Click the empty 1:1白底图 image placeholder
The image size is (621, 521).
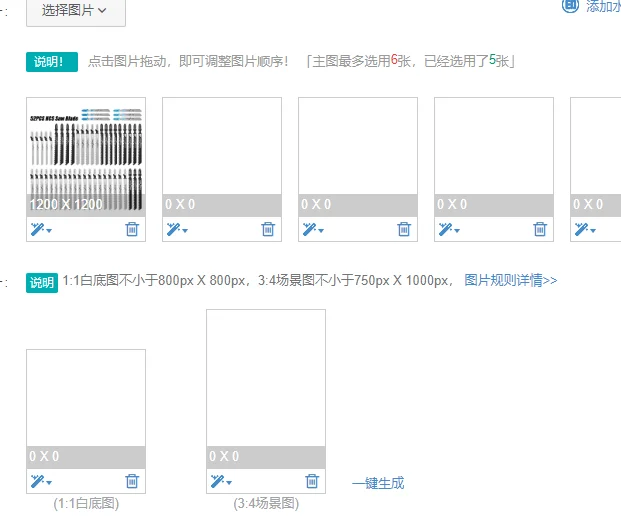(x=86, y=409)
